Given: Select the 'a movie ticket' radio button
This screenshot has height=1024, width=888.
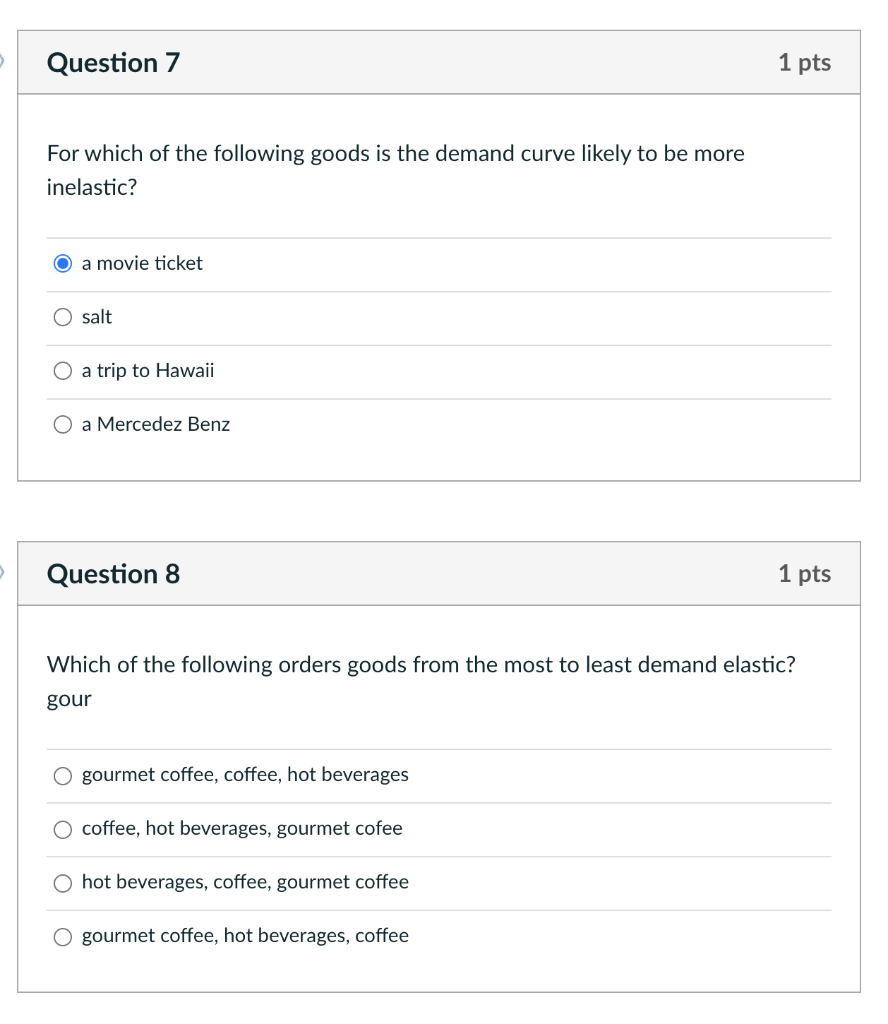Looking at the screenshot, I should coord(63,264).
